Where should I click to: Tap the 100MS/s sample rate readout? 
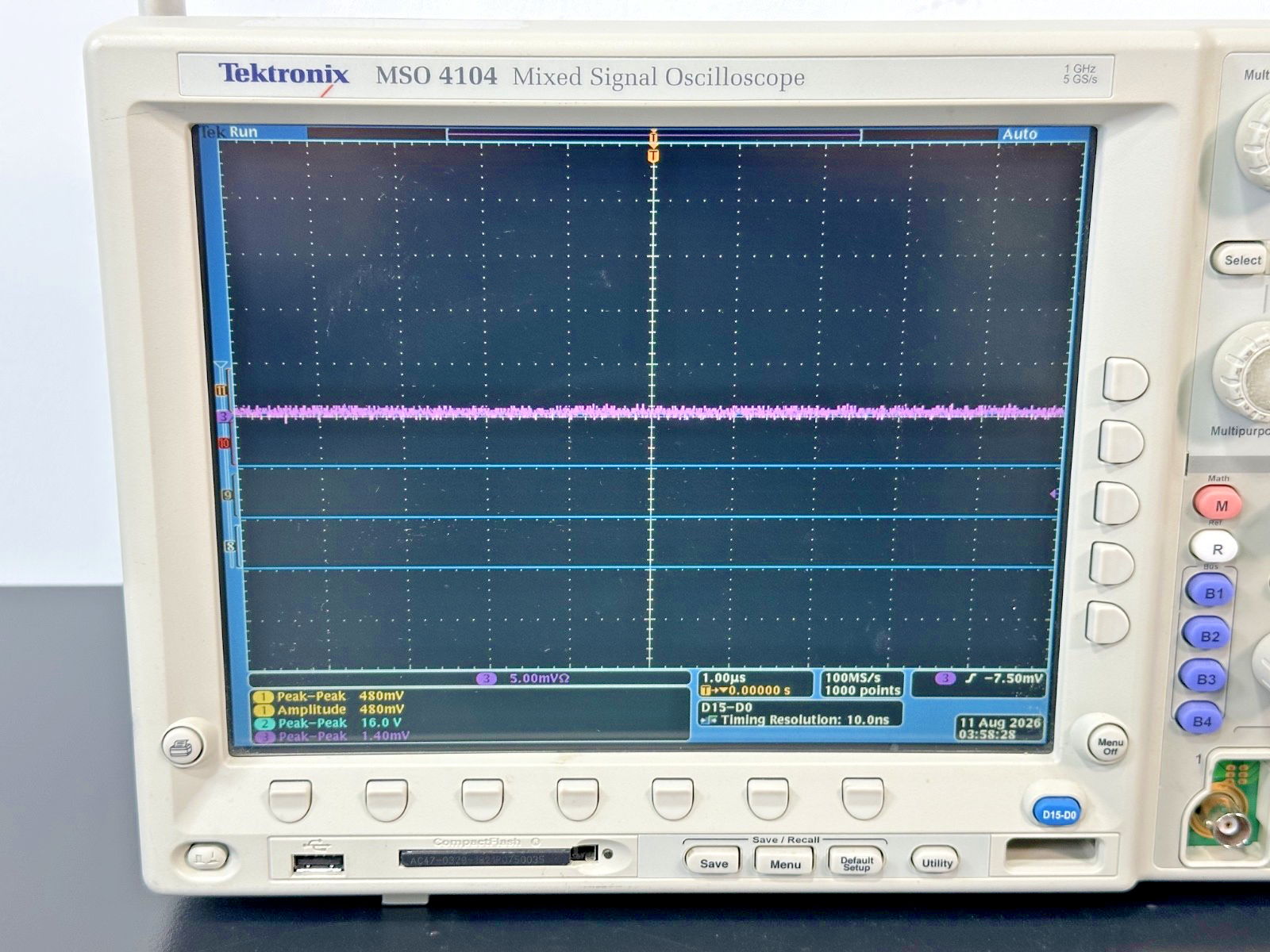point(852,678)
